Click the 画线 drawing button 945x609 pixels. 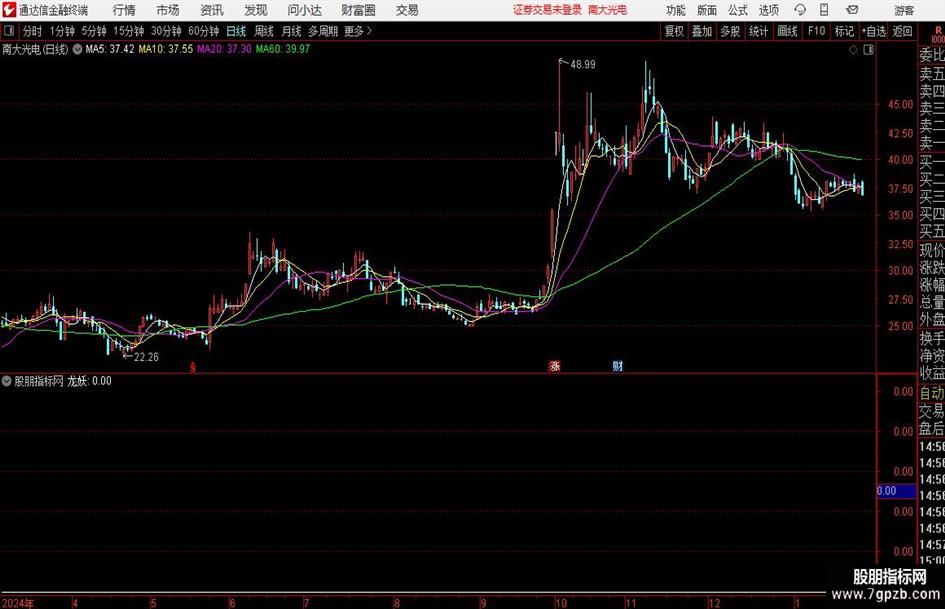(x=787, y=31)
